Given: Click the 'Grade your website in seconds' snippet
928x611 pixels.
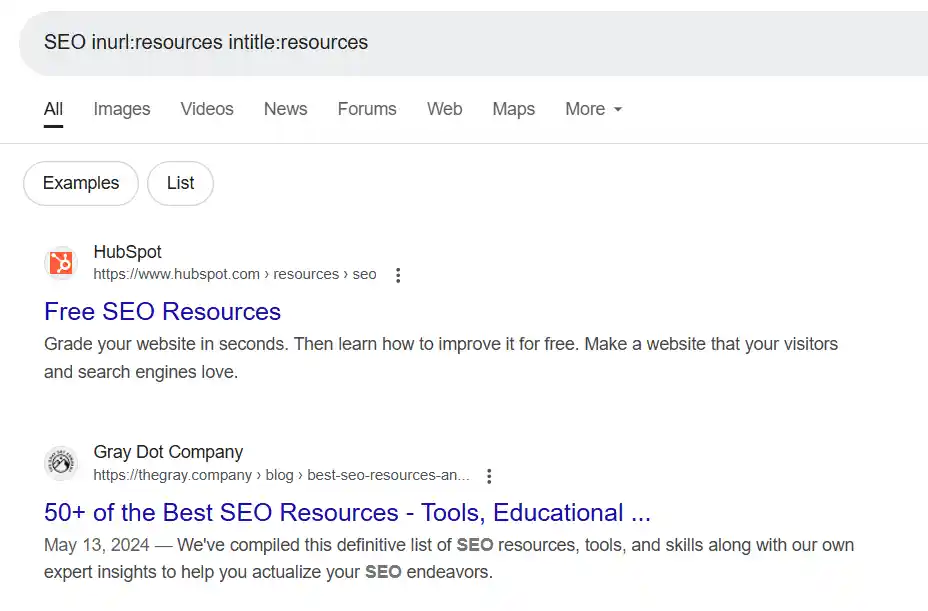Looking at the screenshot, I should (x=441, y=358).
